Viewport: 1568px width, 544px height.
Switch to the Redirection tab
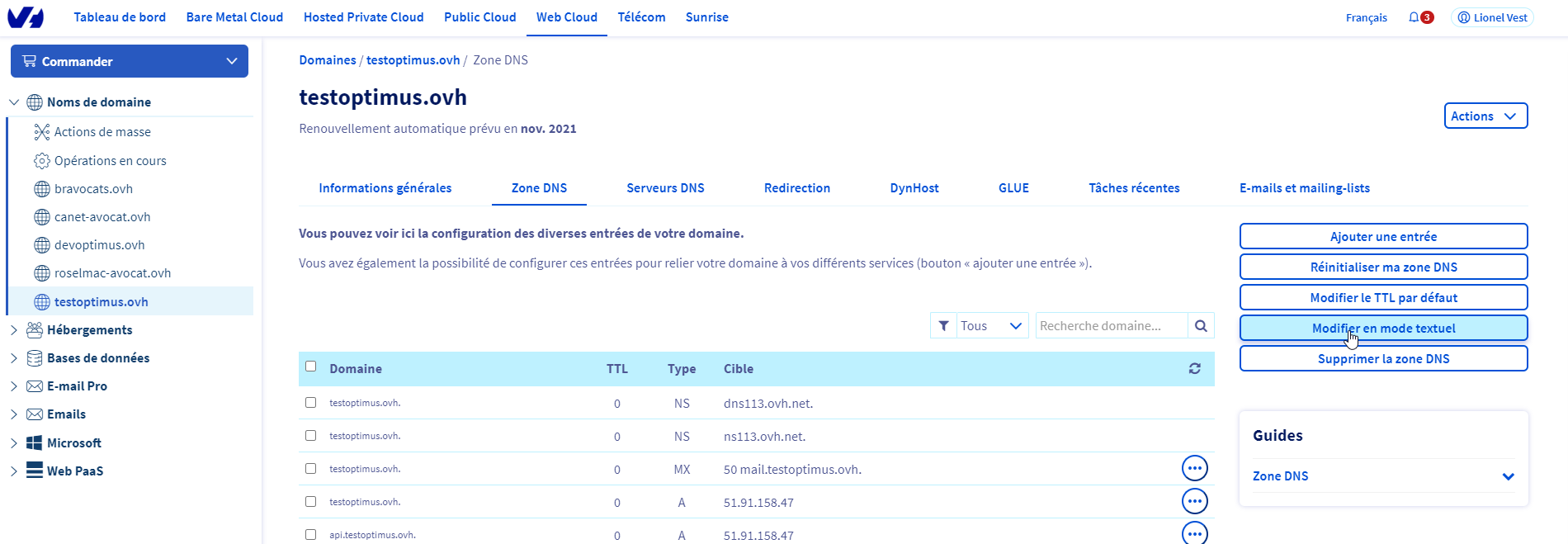pos(797,188)
